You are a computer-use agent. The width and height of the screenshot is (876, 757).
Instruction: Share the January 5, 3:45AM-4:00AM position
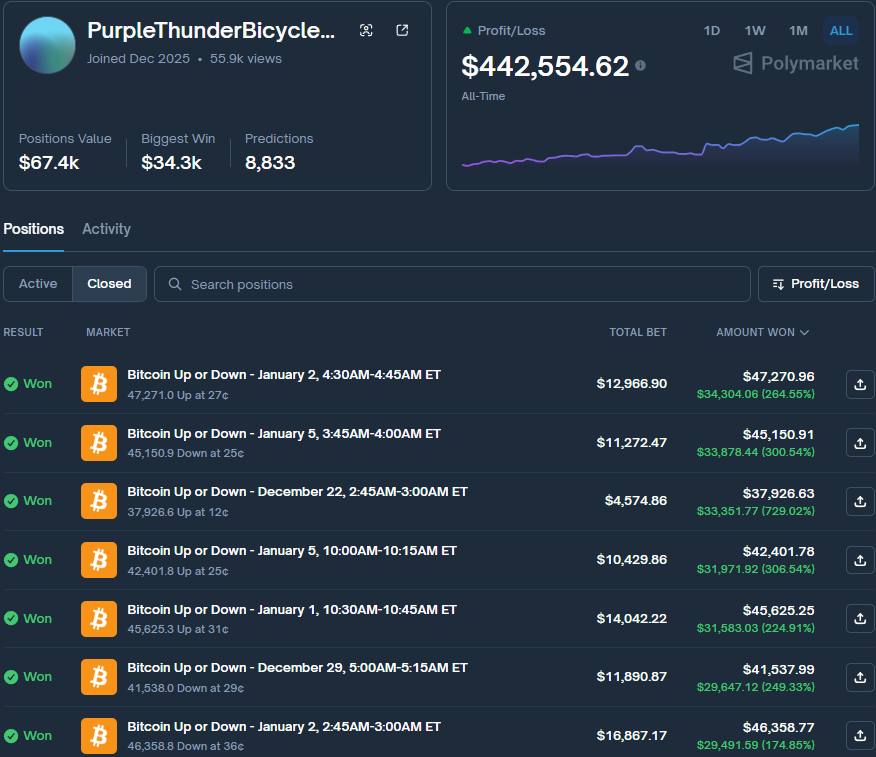point(860,443)
